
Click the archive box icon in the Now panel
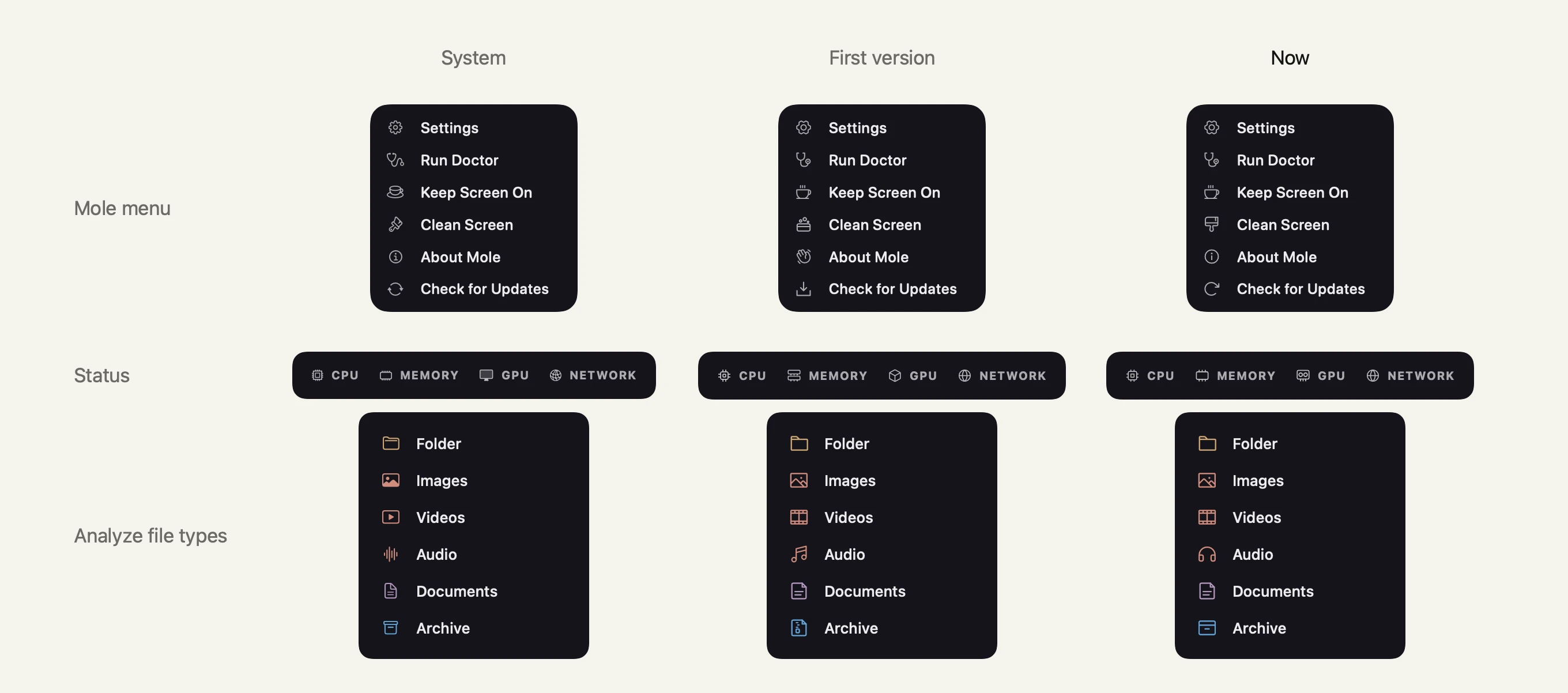pyautogui.click(x=1207, y=628)
